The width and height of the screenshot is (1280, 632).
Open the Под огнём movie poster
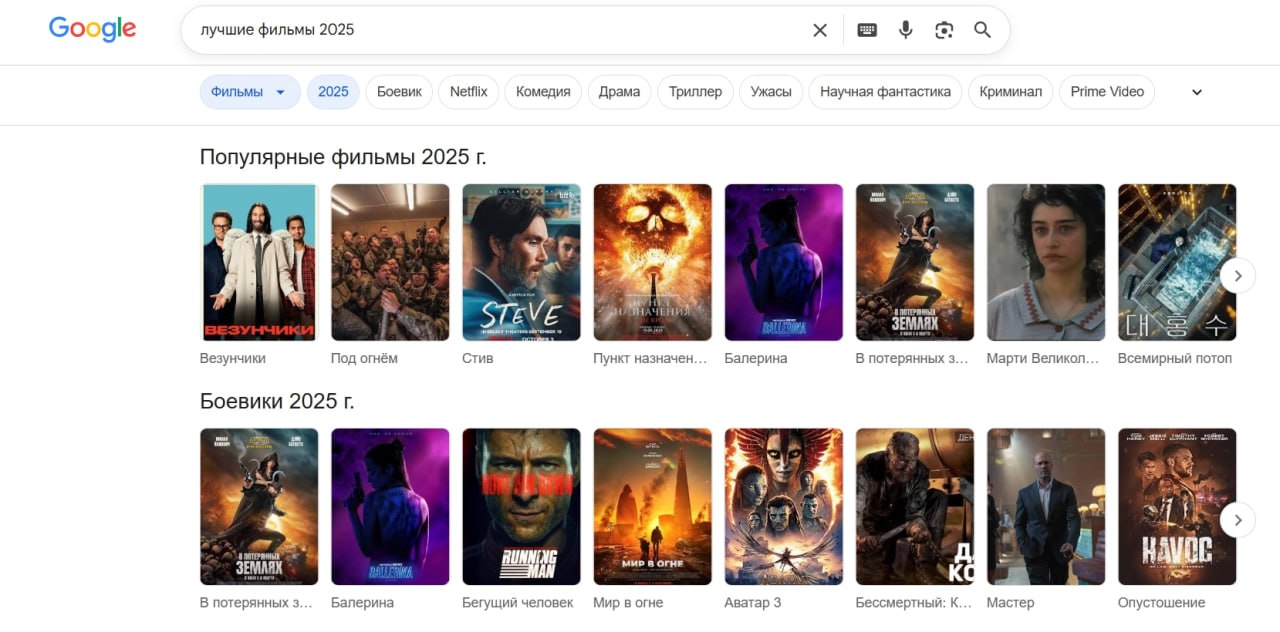[390, 262]
